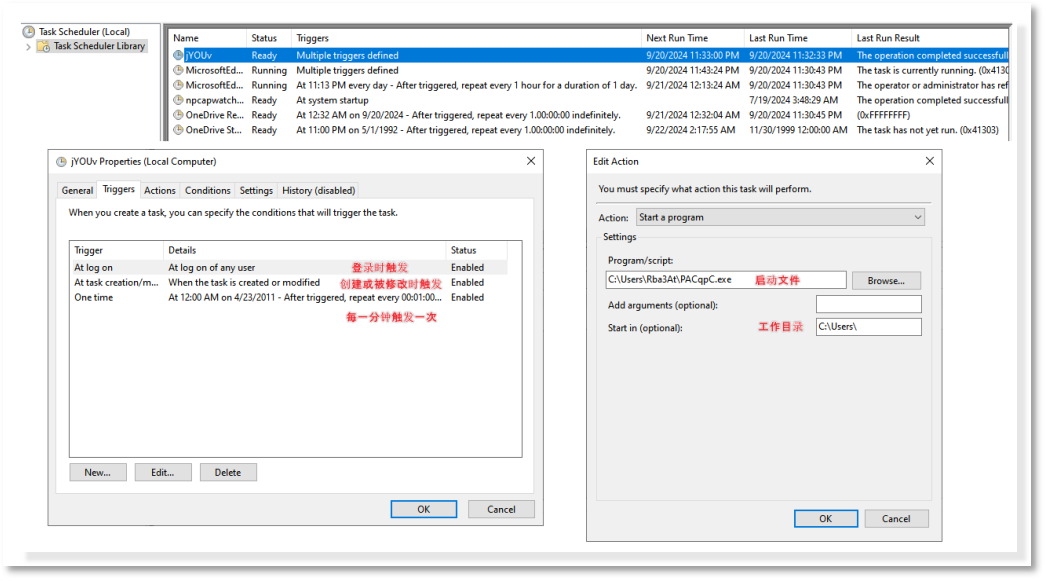Sort tasks by the Next Run Time column
The width and height of the screenshot is (1046, 581).
tap(677, 38)
